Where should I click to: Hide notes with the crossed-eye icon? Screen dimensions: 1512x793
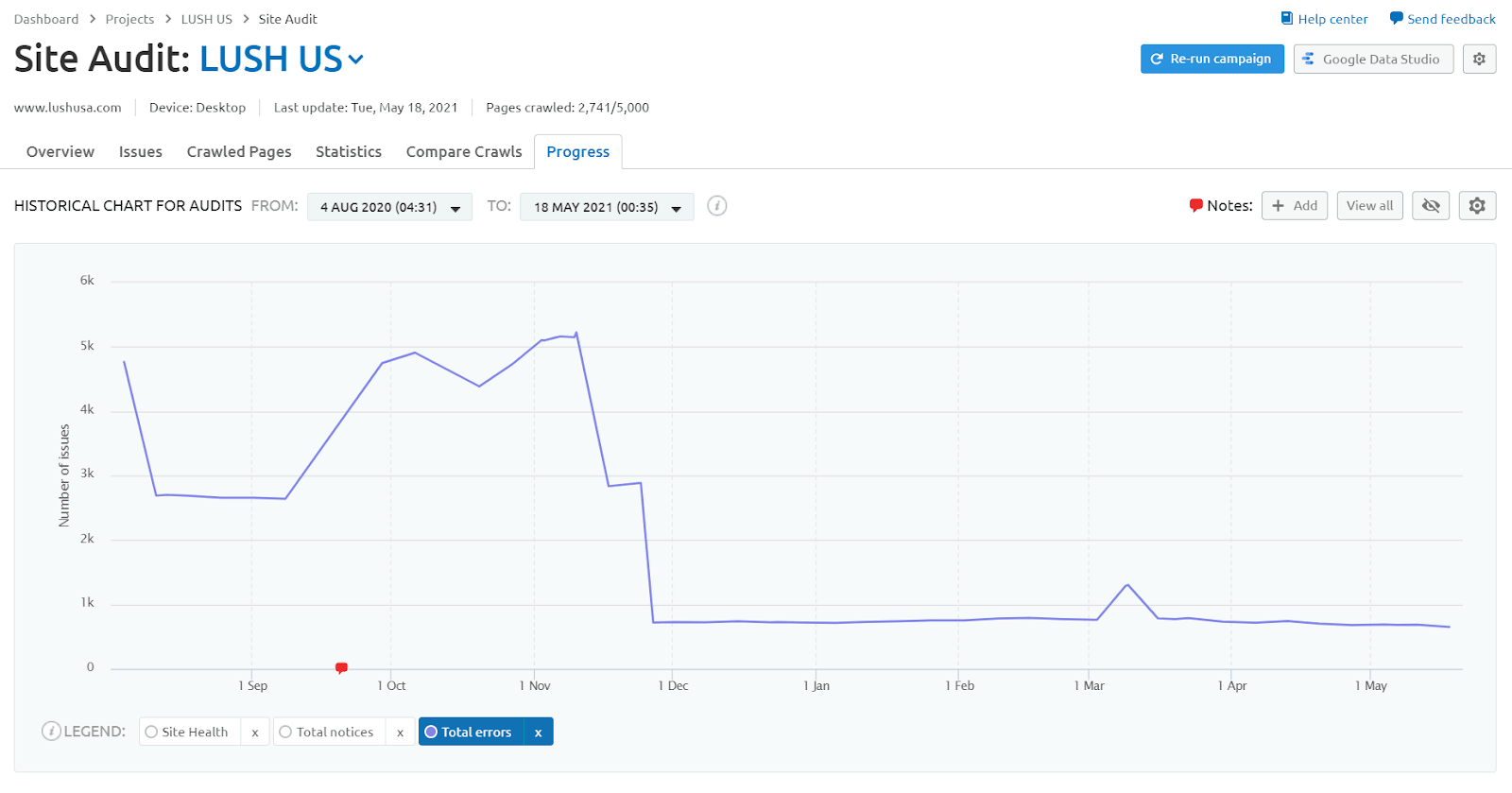pyautogui.click(x=1431, y=205)
